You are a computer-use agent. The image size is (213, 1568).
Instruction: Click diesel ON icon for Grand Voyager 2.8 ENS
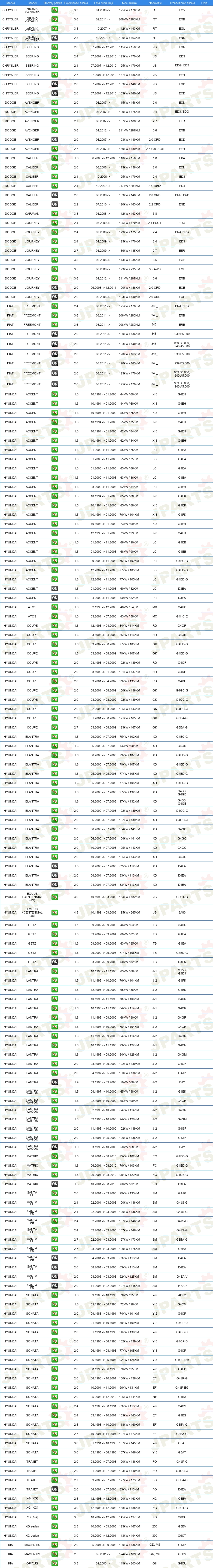pyautogui.click(x=55, y=38)
